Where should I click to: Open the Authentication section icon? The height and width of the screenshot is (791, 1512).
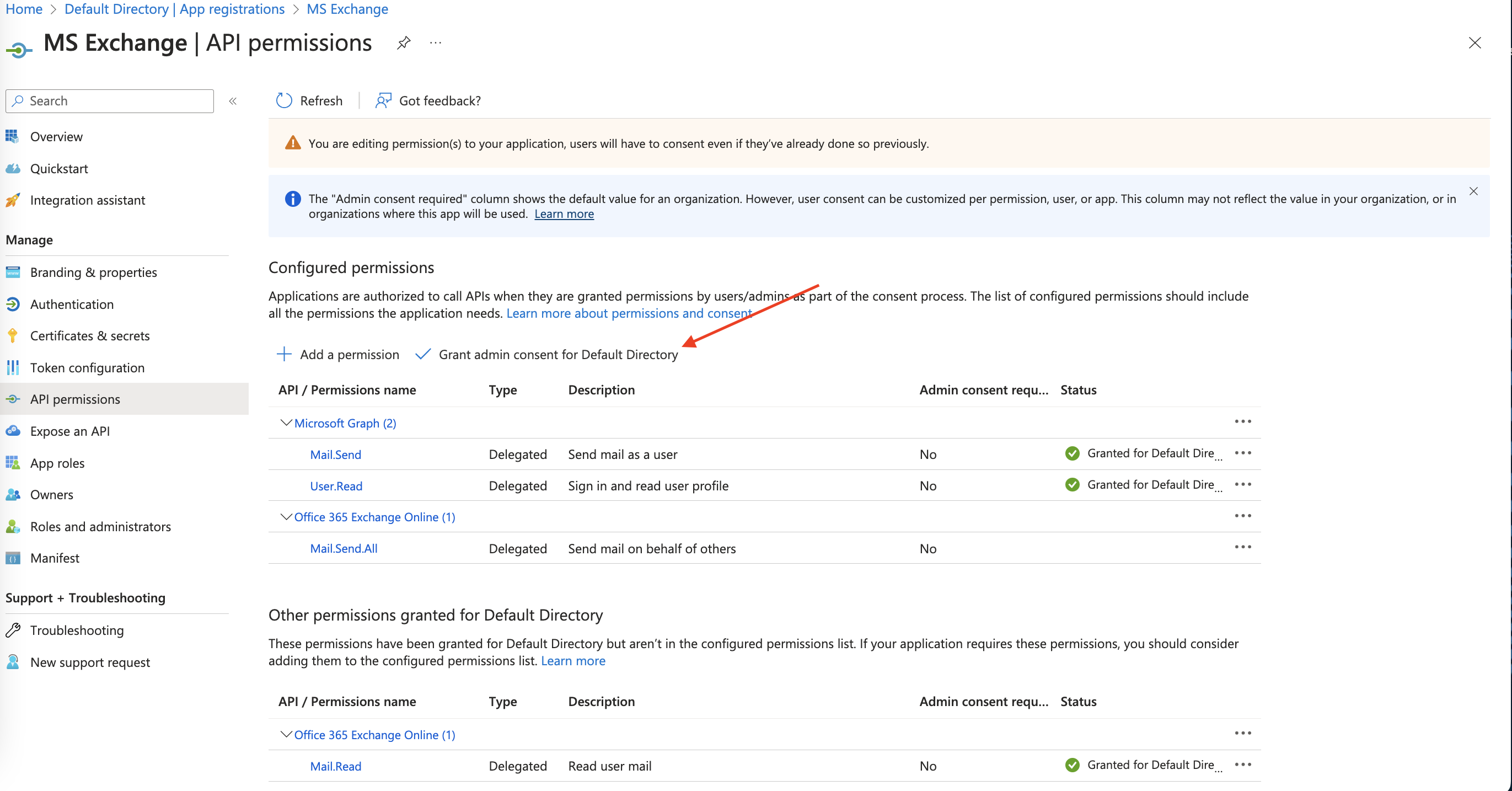12,304
